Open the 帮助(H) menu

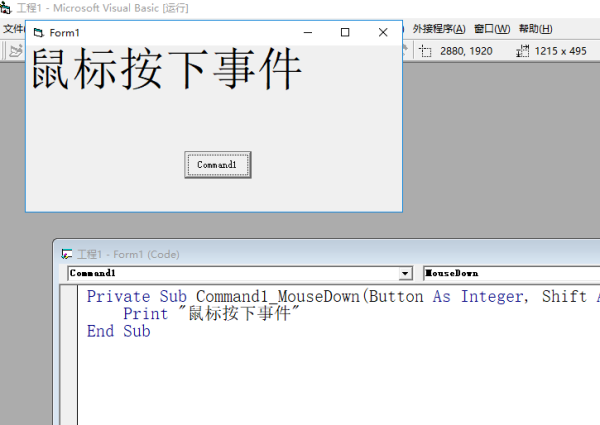pos(535,29)
